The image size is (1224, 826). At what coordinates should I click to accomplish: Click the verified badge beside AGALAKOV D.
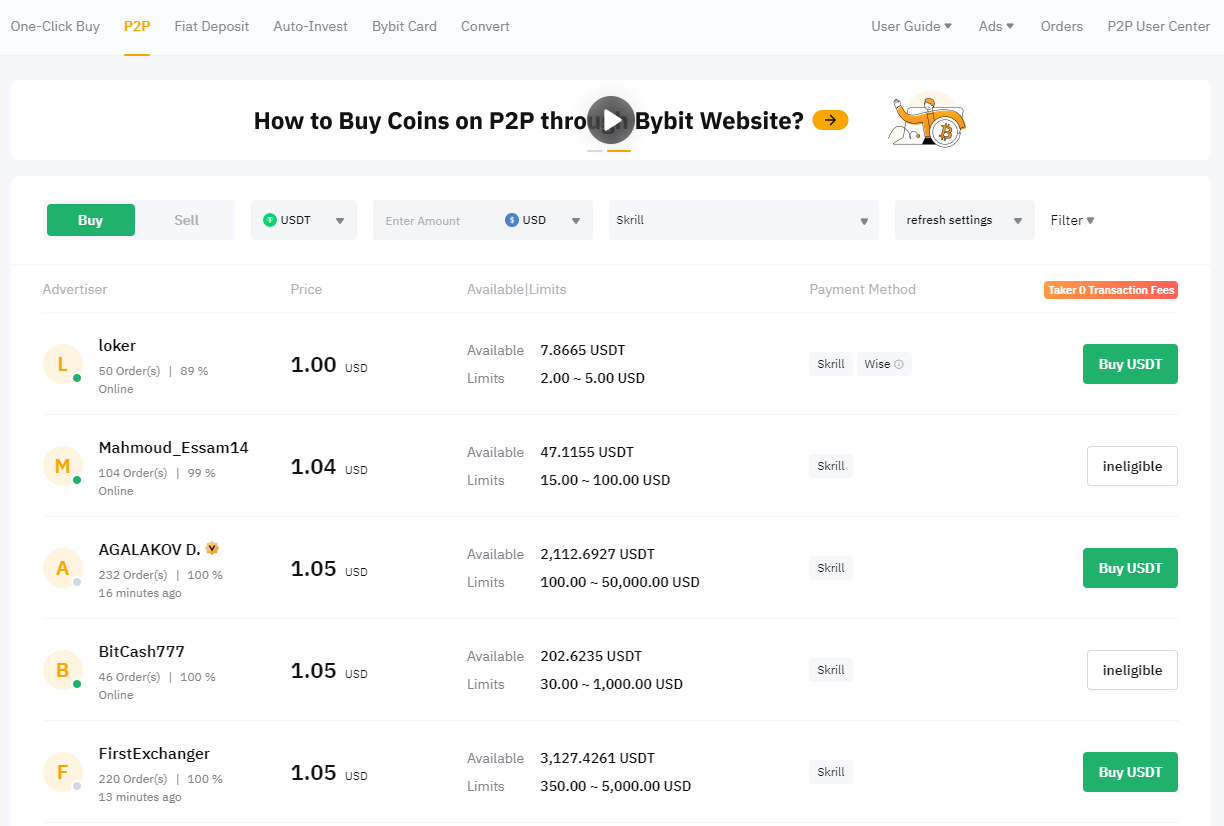pos(212,548)
